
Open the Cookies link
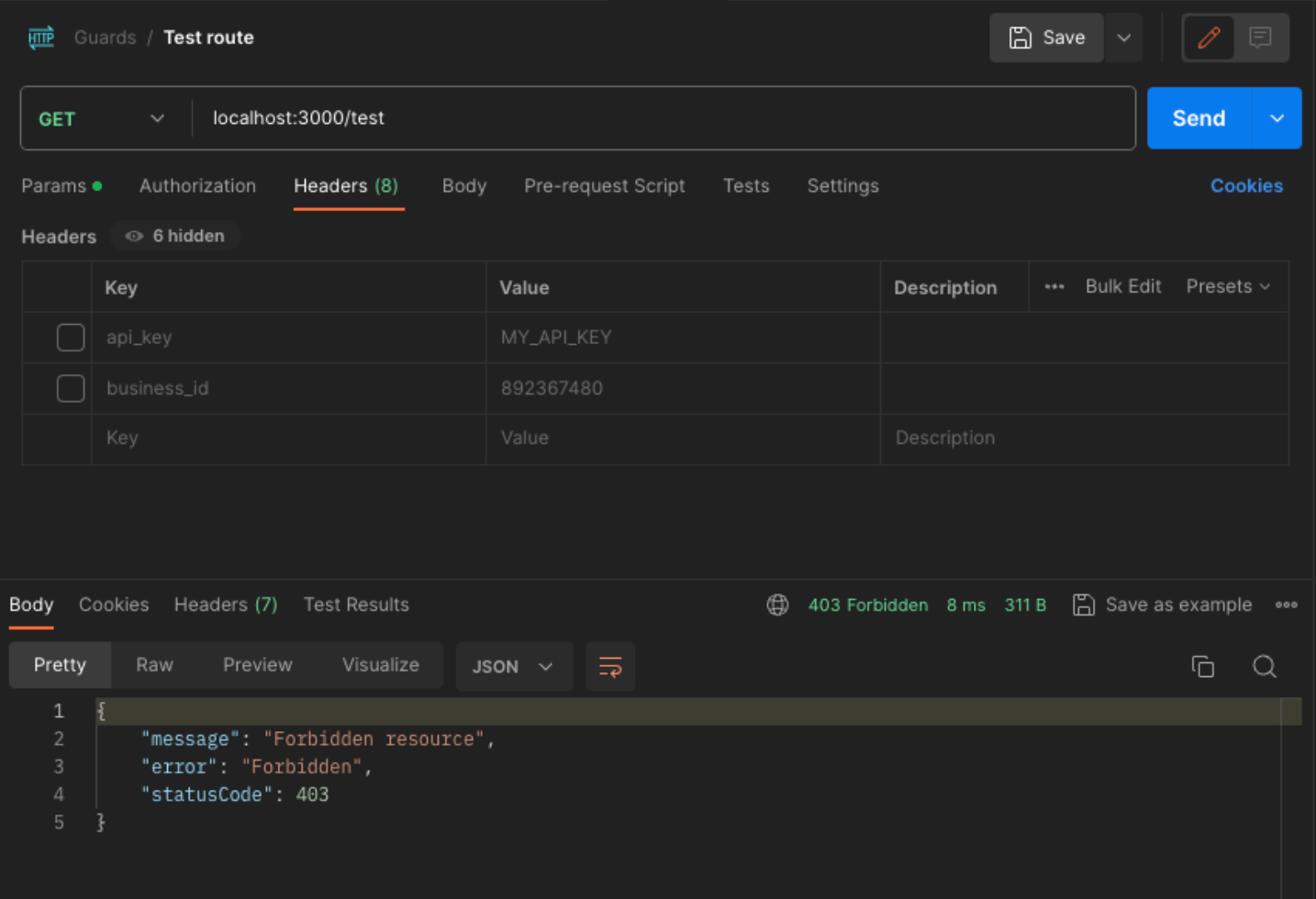[1246, 185]
